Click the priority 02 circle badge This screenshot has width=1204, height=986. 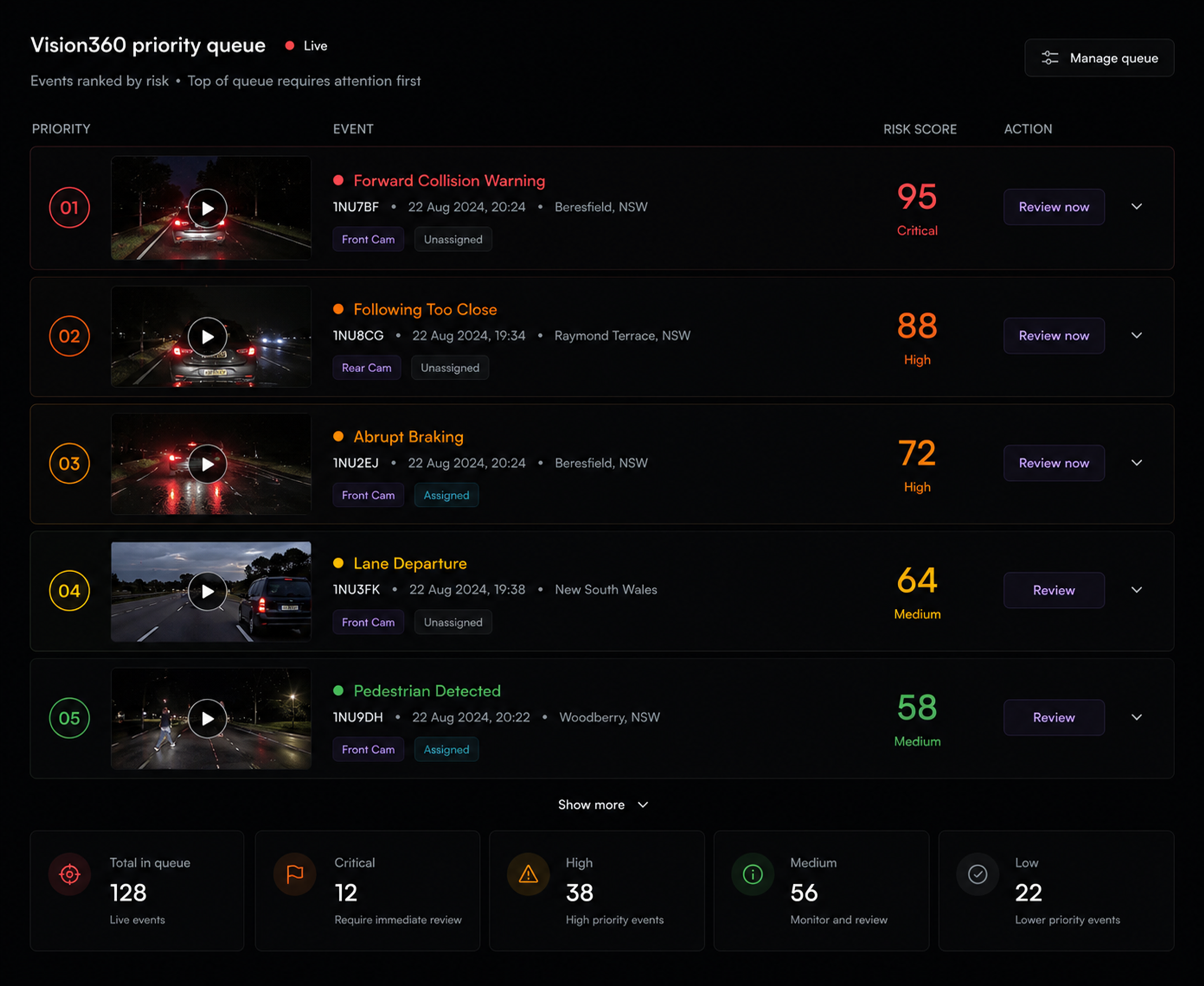[x=69, y=336]
